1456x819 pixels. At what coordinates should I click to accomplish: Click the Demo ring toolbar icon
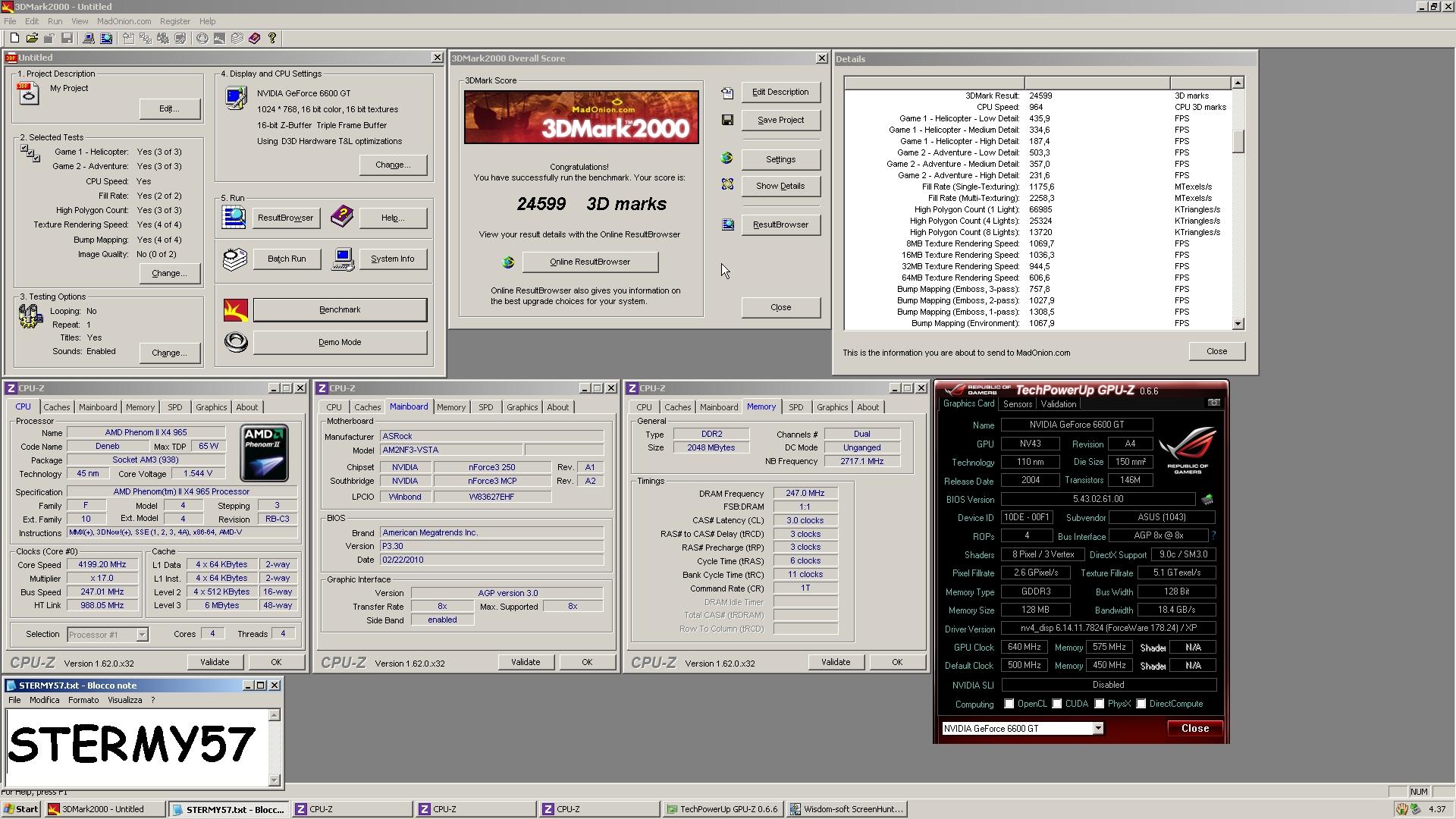point(202,38)
